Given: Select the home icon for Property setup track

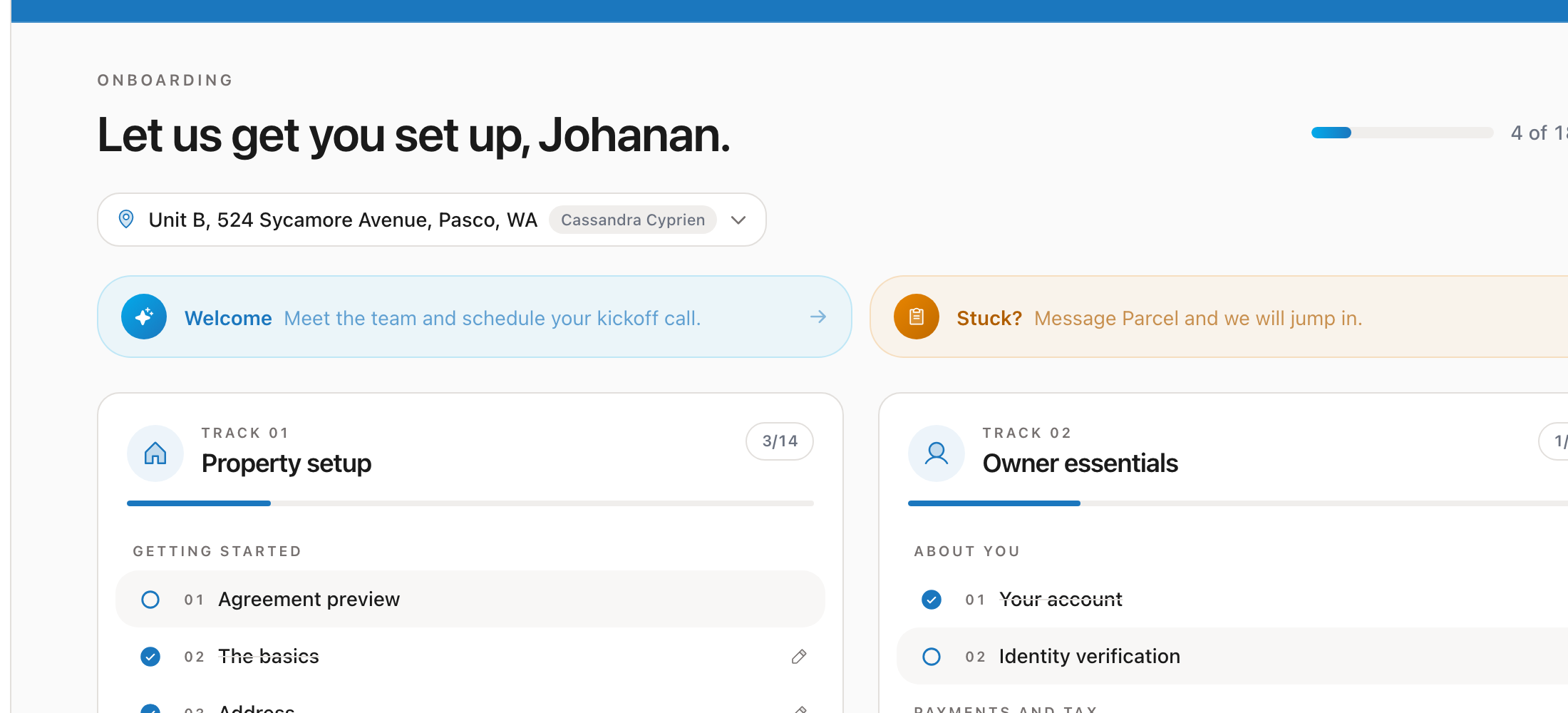Looking at the screenshot, I should click(x=155, y=453).
